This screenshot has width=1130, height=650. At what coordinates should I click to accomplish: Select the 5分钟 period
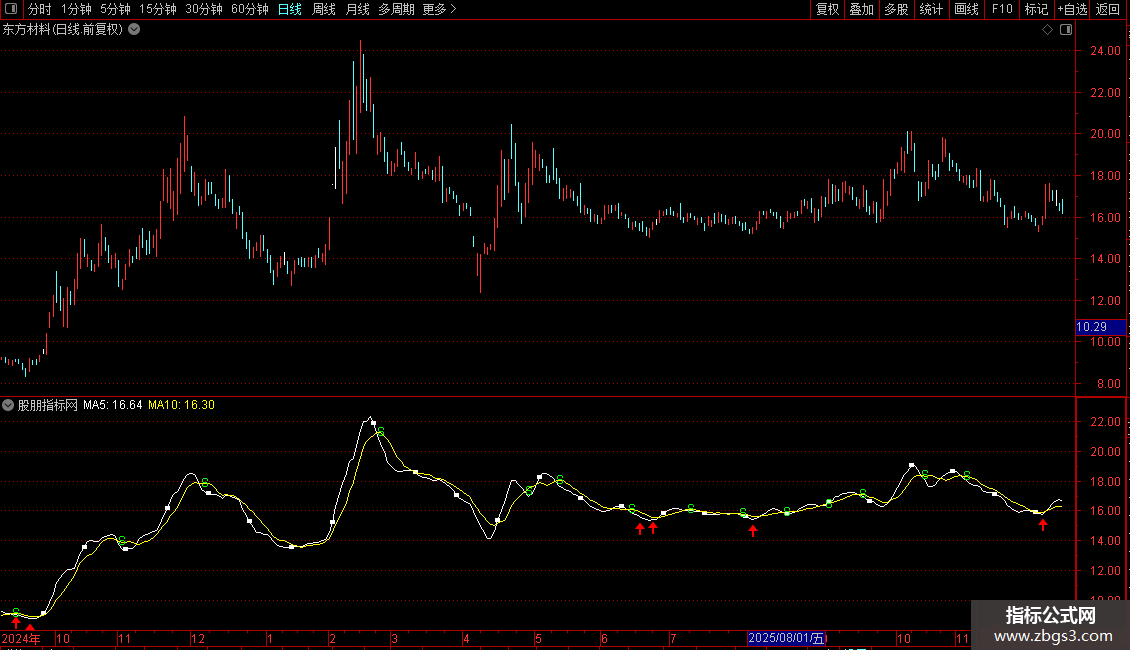pos(115,9)
